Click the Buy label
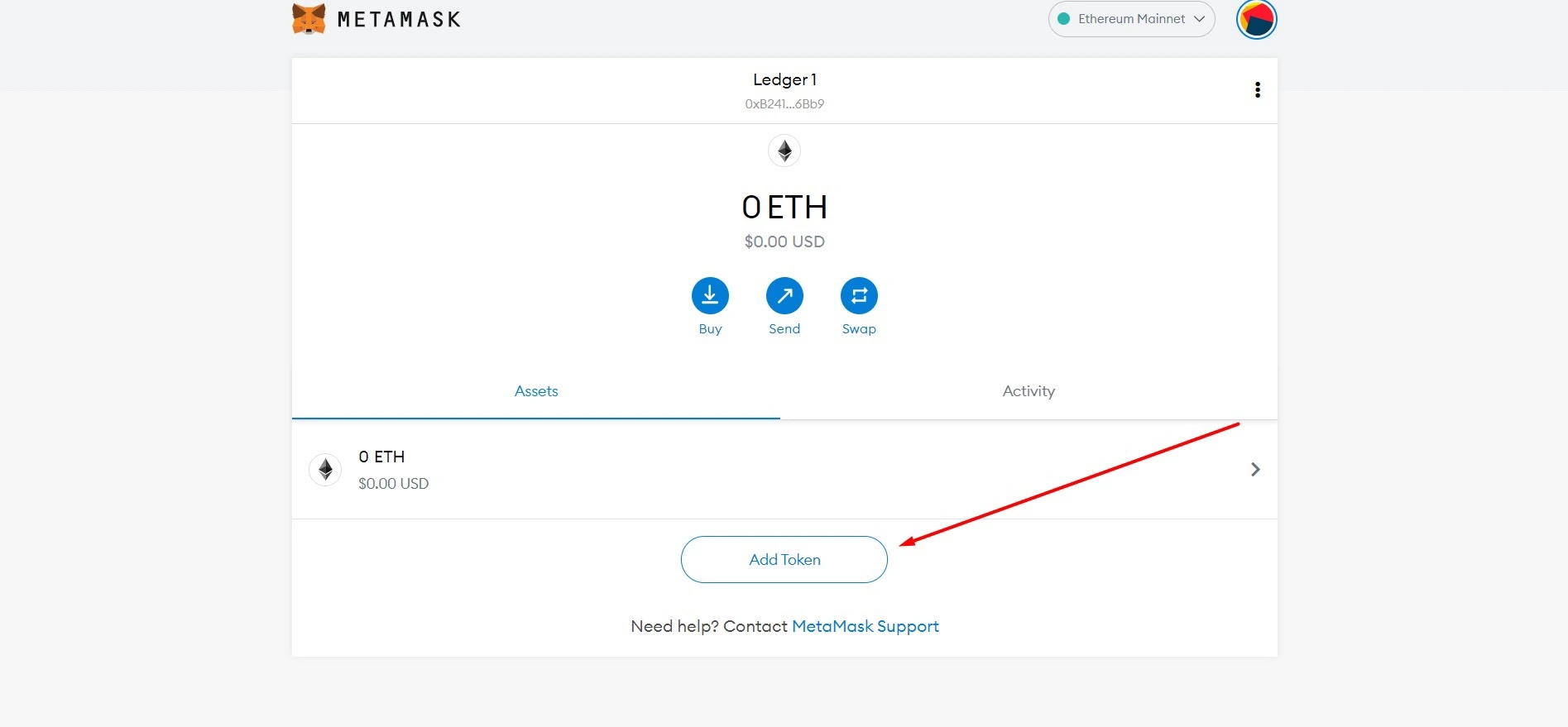 (x=710, y=329)
